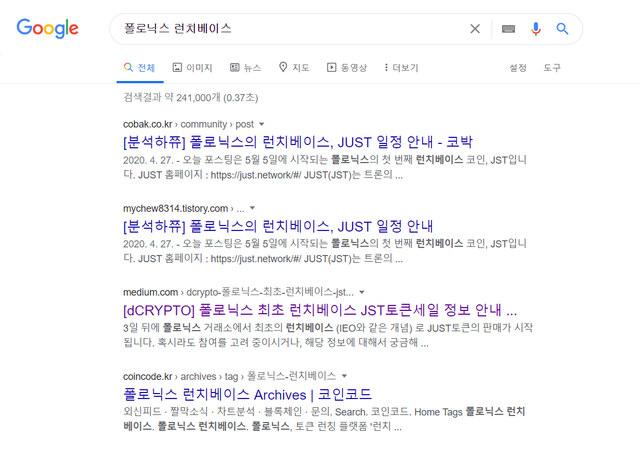Click the mychew8314.tistory.com breadcrumb

pos(184,208)
